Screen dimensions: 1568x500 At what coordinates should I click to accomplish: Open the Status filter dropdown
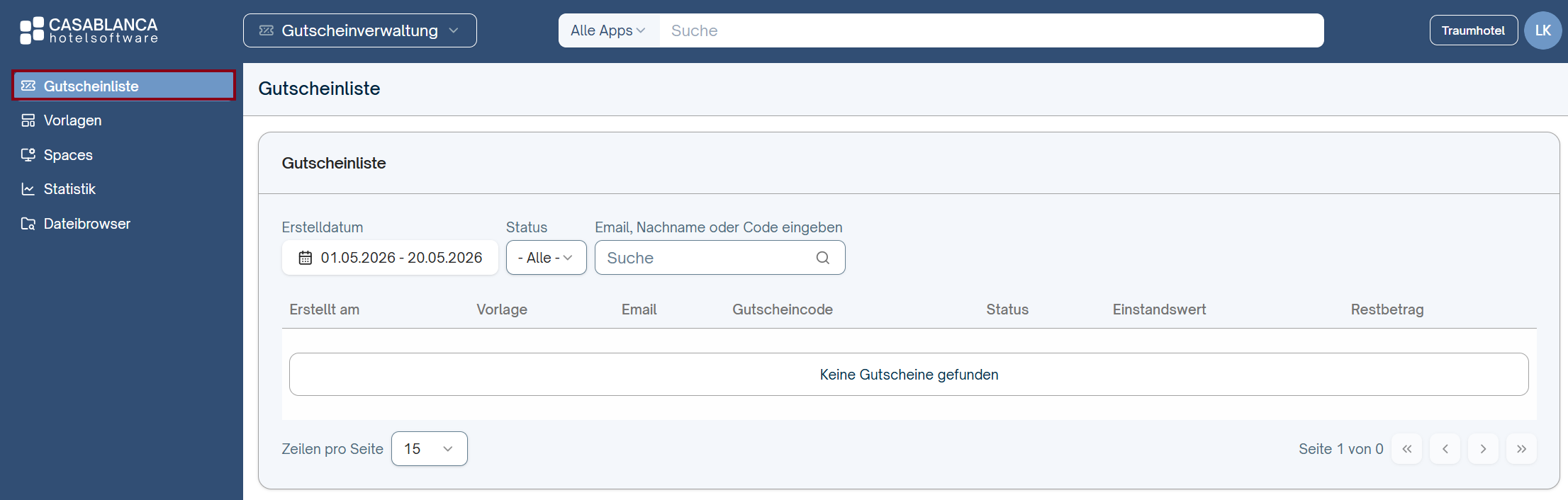(x=546, y=258)
